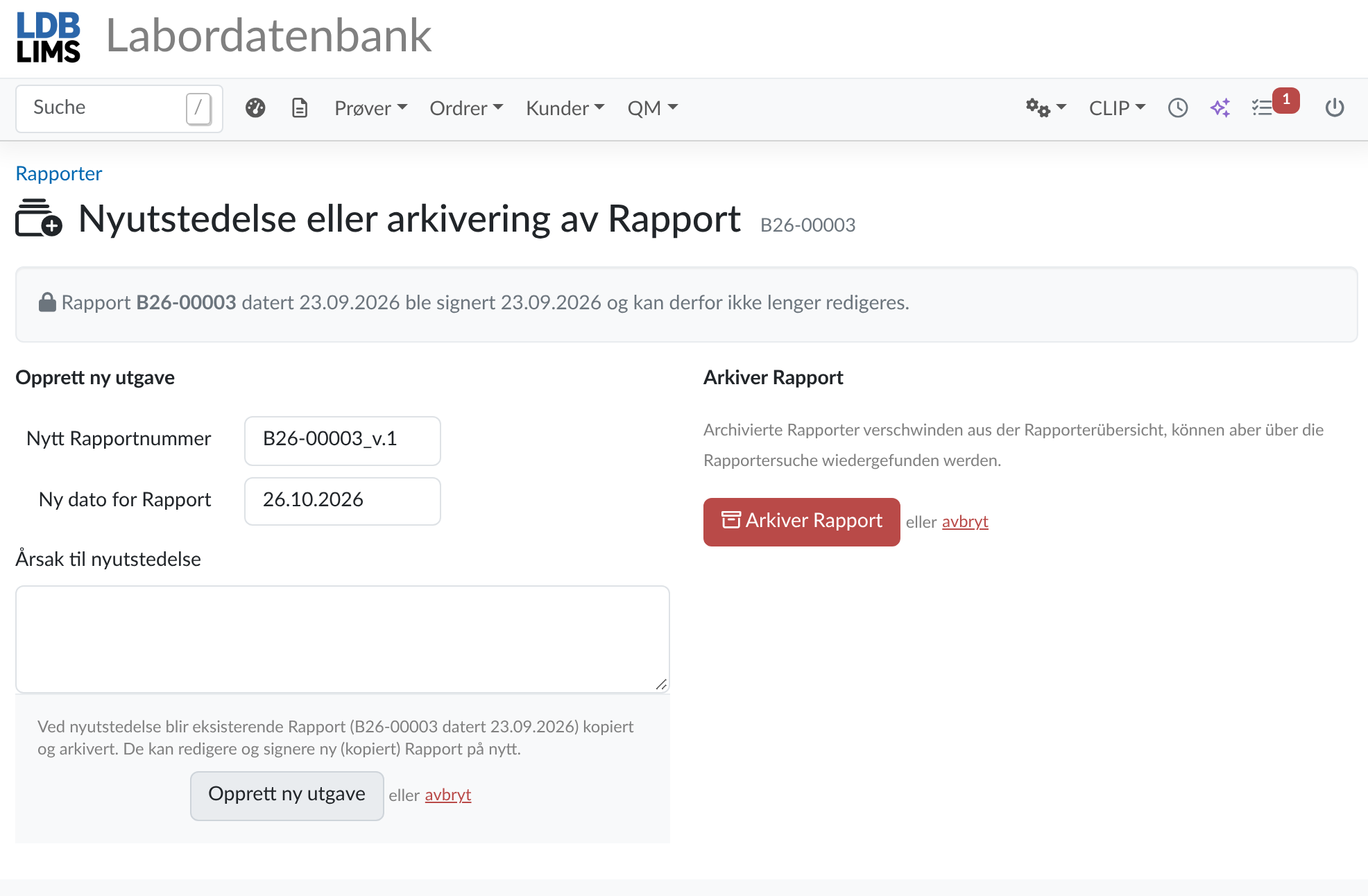Image resolution: width=1368 pixels, height=896 pixels.
Task: Click Opprett ny utgave button
Action: click(x=287, y=795)
